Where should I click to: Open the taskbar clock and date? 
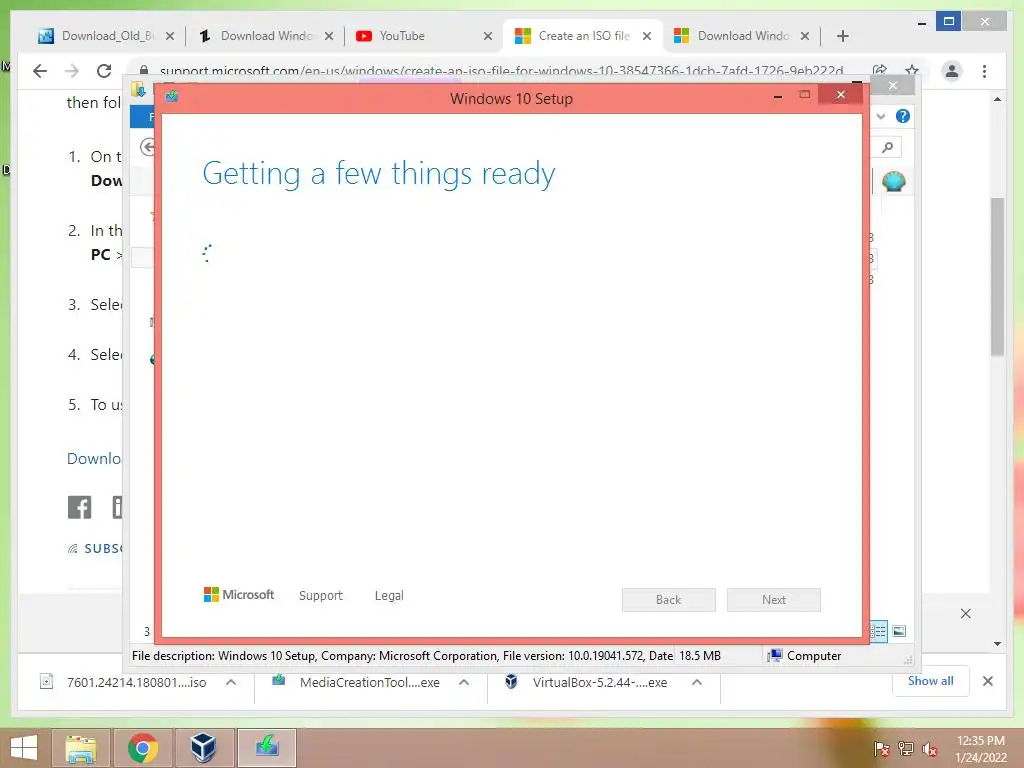pyautogui.click(x=980, y=749)
